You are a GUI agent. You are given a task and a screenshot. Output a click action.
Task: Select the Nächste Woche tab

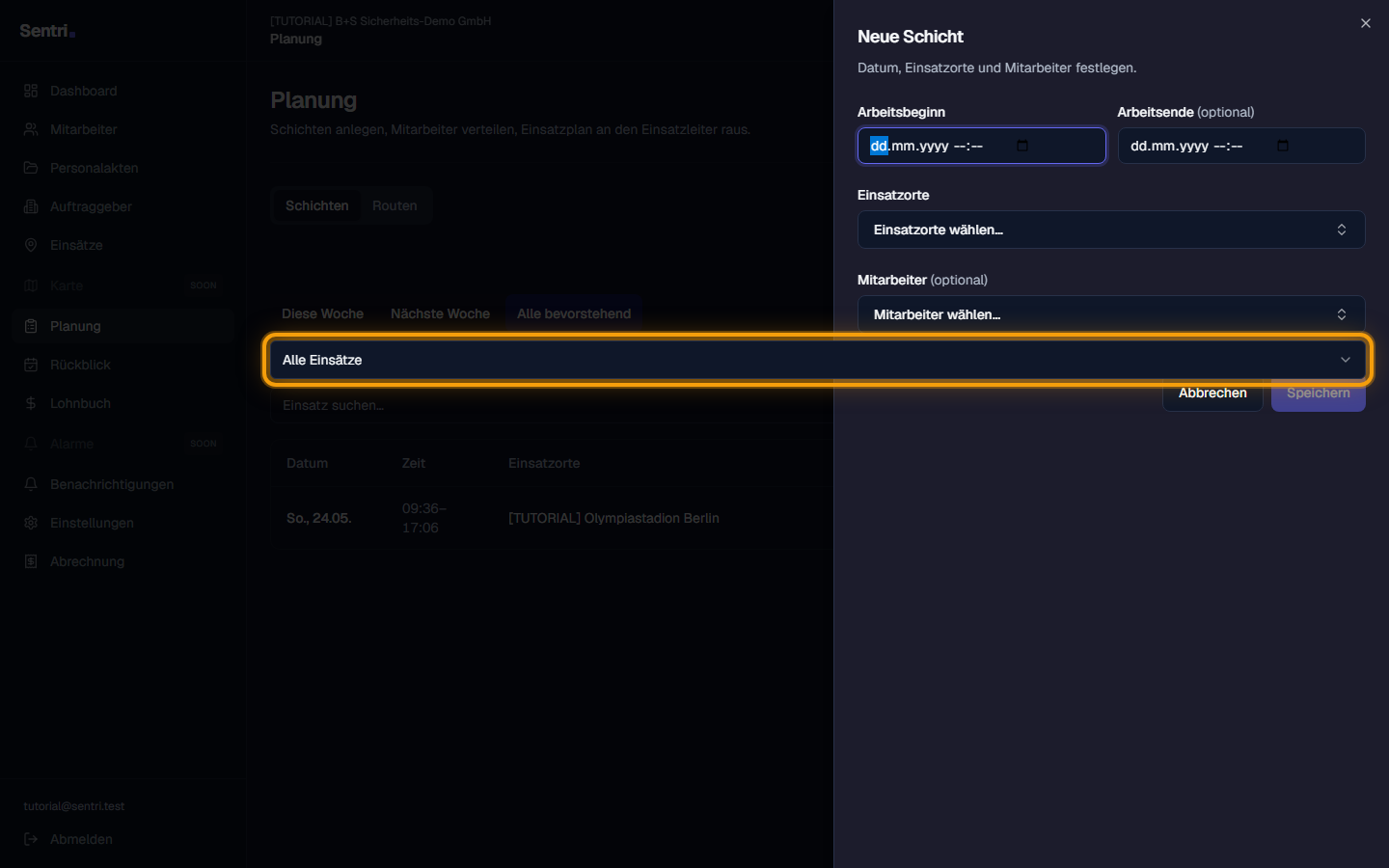point(440,313)
